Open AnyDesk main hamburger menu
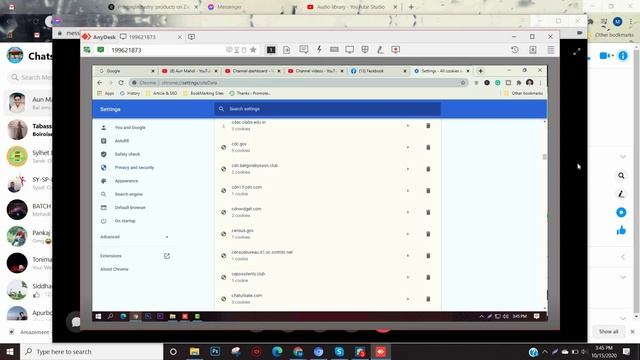Image resolution: width=640 pixels, height=360 pixels. coord(551,50)
